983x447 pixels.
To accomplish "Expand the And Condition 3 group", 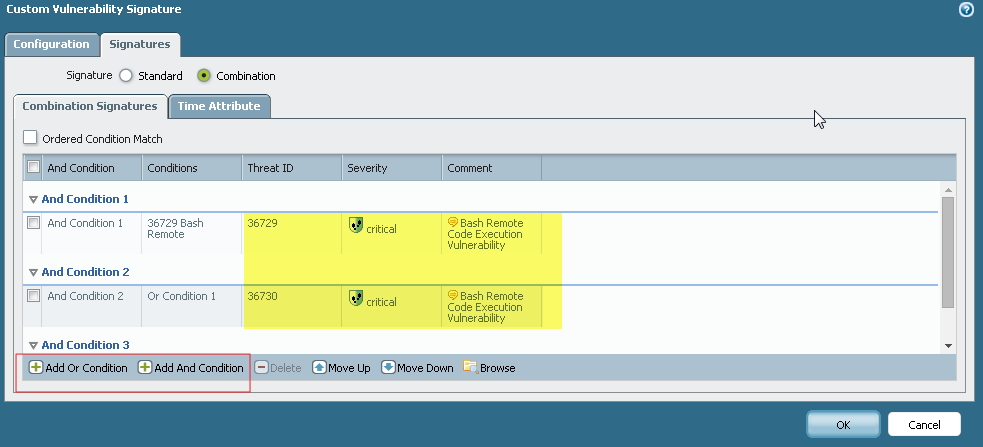I will 33,346.
